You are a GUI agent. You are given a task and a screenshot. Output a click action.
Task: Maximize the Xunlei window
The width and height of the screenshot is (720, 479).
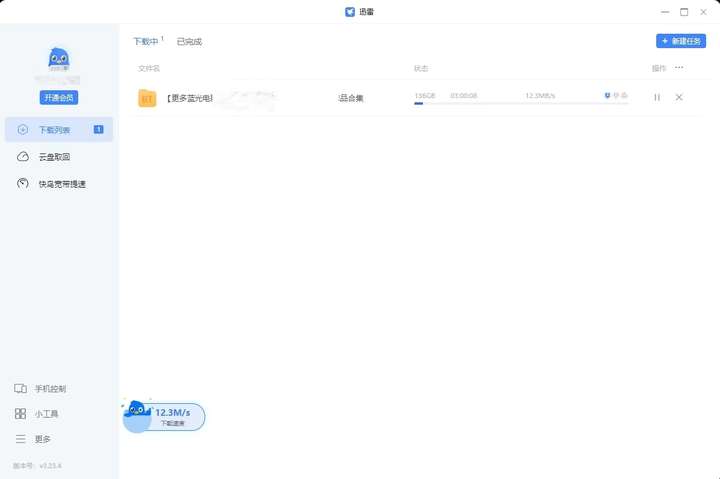684,12
